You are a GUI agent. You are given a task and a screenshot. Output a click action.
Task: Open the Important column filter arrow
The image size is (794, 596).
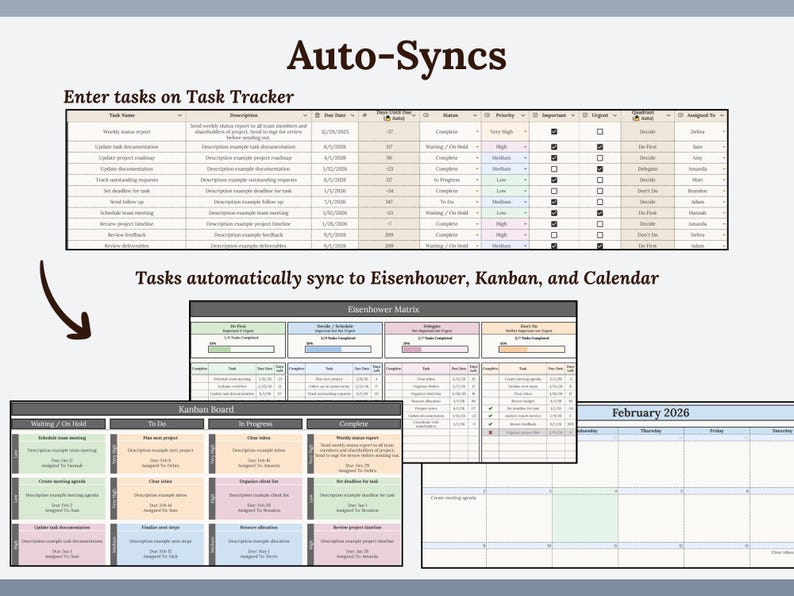coord(573,115)
